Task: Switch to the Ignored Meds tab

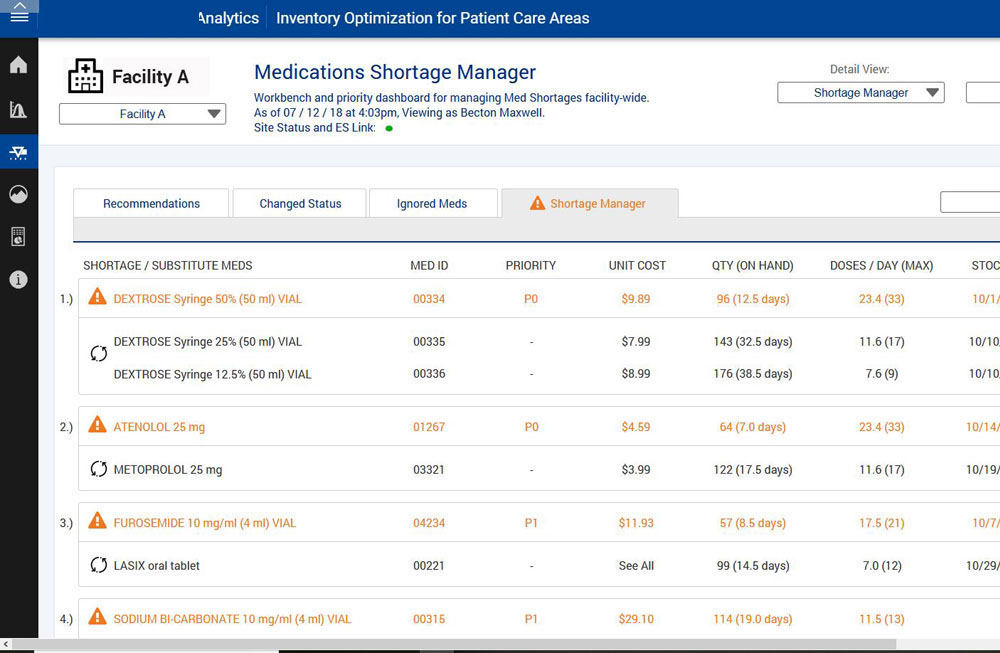Action: coord(432,203)
